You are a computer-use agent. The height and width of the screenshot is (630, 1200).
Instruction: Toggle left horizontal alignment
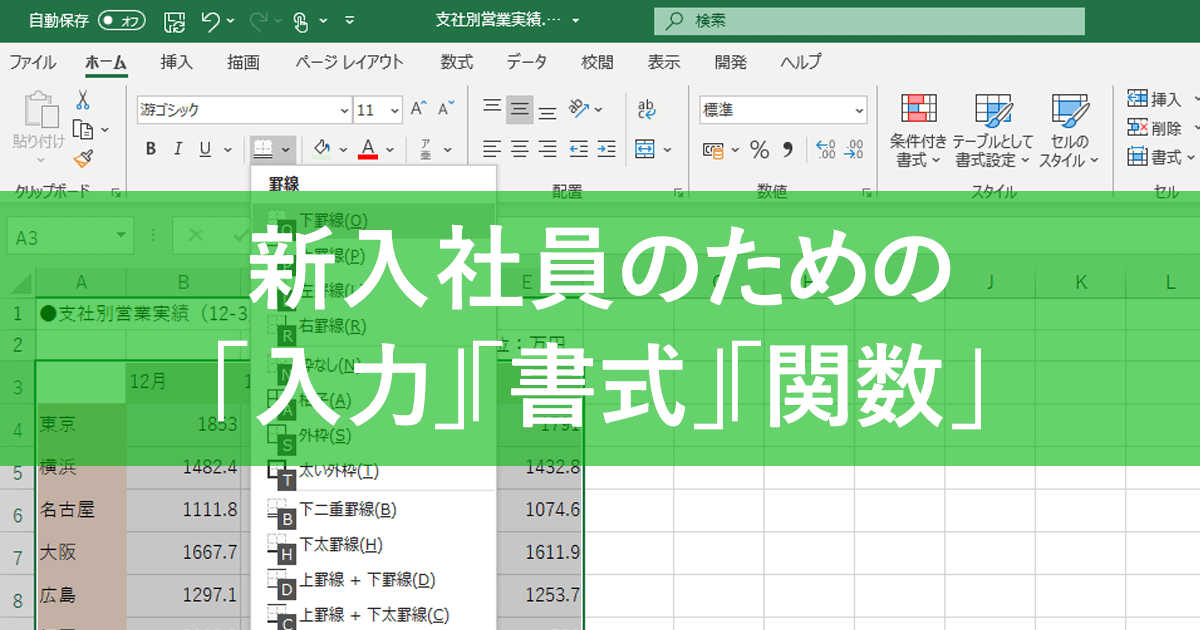click(491, 149)
